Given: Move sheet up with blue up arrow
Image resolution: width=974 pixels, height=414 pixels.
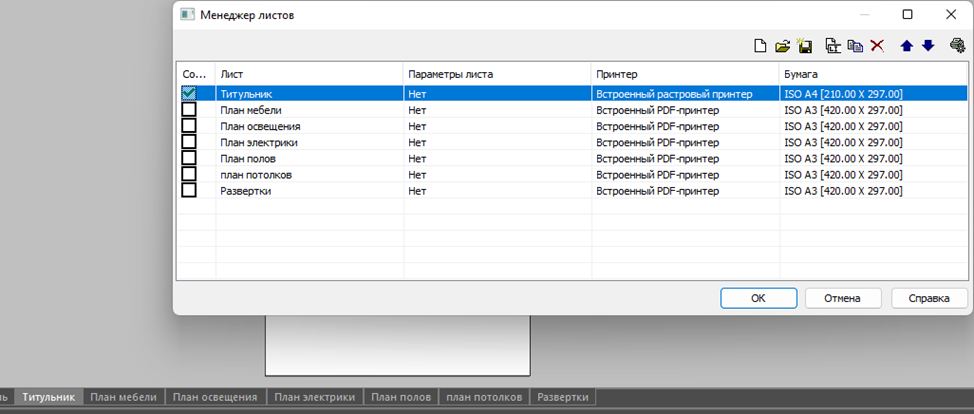Looking at the screenshot, I should (x=907, y=46).
